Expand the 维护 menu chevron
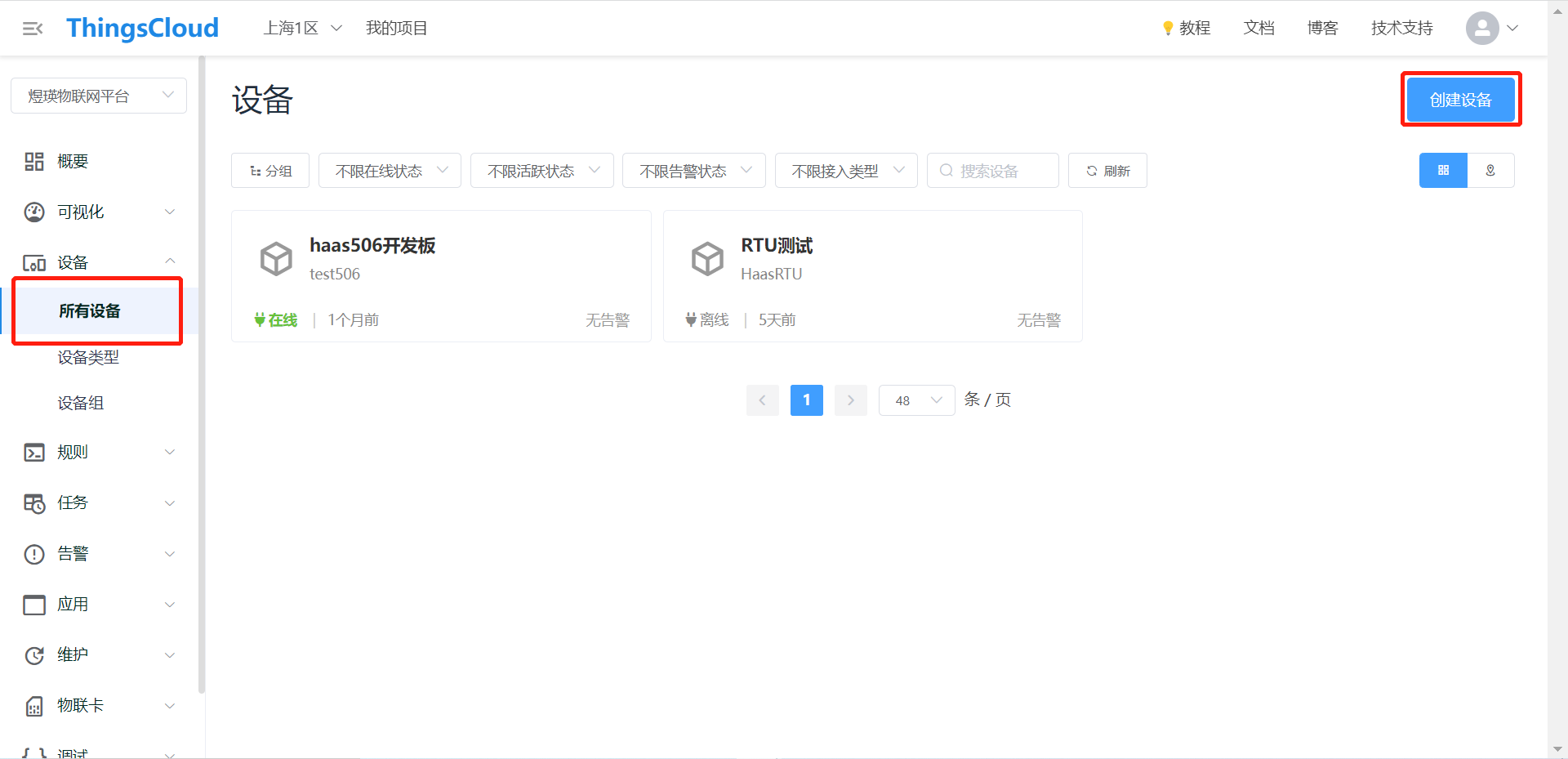The height and width of the screenshot is (759, 1568). click(x=170, y=655)
